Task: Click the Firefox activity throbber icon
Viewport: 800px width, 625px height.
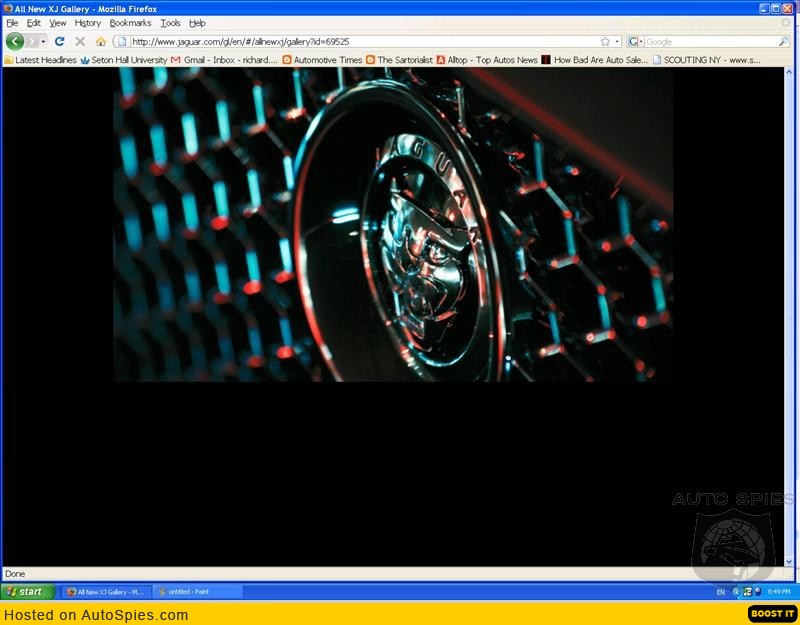Action: tap(786, 23)
